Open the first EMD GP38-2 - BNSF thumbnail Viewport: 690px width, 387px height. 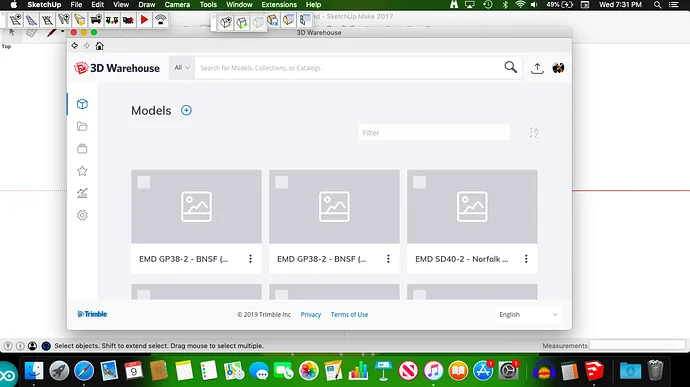click(x=196, y=206)
